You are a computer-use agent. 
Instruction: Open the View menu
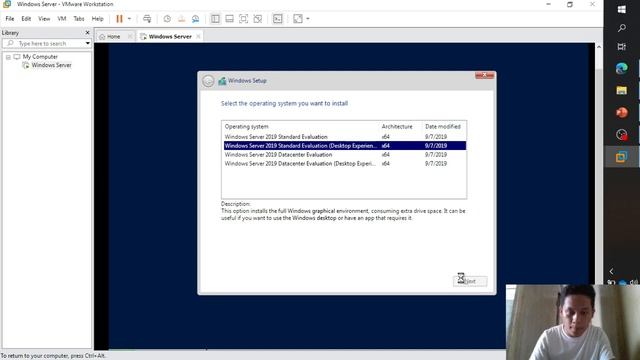44,19
